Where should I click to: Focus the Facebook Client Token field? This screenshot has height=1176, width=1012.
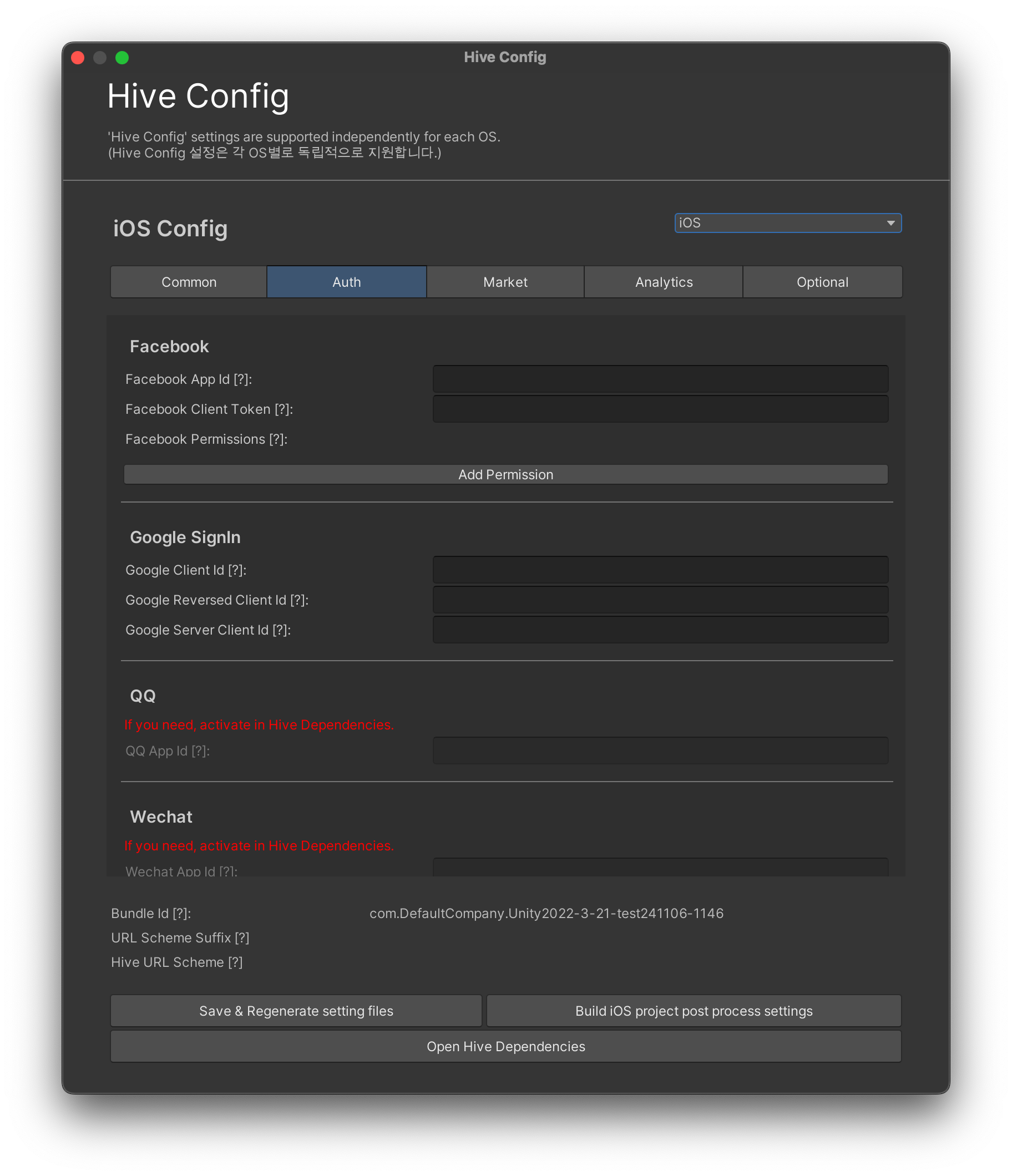tap(660, 409)
